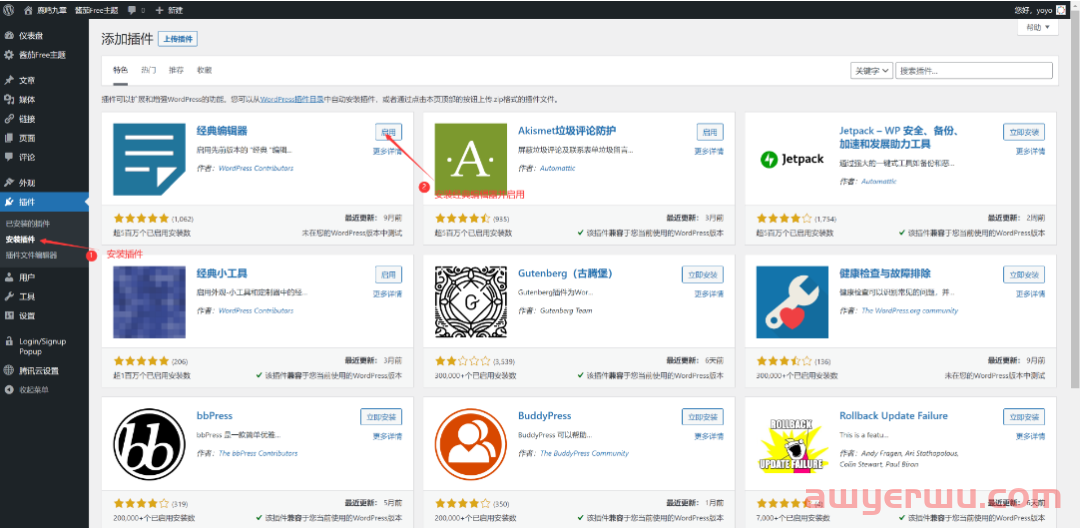Click the plus 新建 icon
This screenshot has height=528, width=1080.
tap(160, 11)
